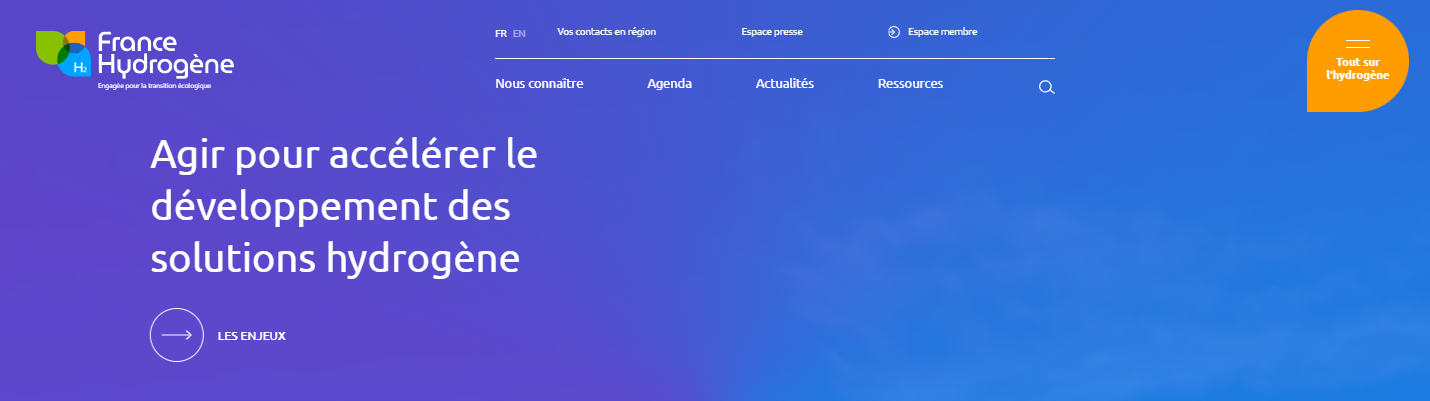Switch site language to FR
Screen dimensions: 1430x401
[500, 33]
